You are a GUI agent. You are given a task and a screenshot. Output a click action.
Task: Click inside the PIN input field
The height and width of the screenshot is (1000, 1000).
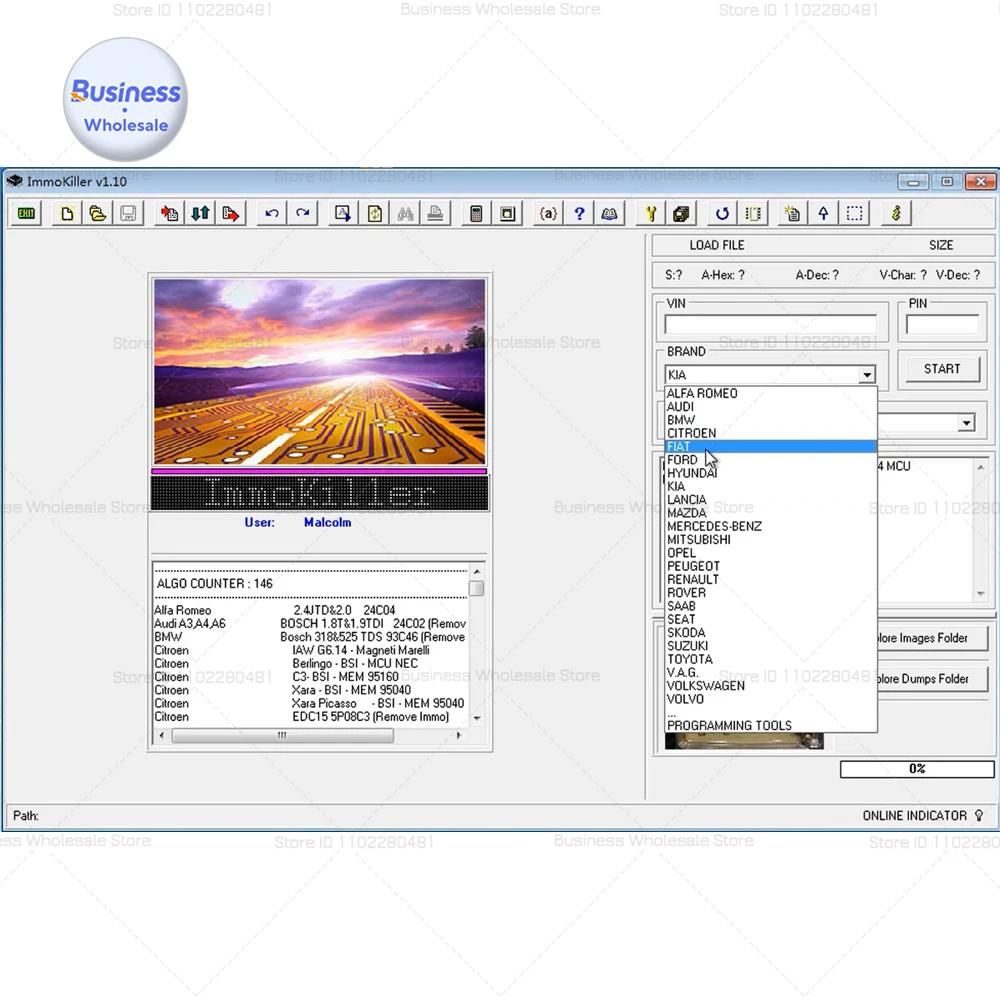click(x=942, y=325)
